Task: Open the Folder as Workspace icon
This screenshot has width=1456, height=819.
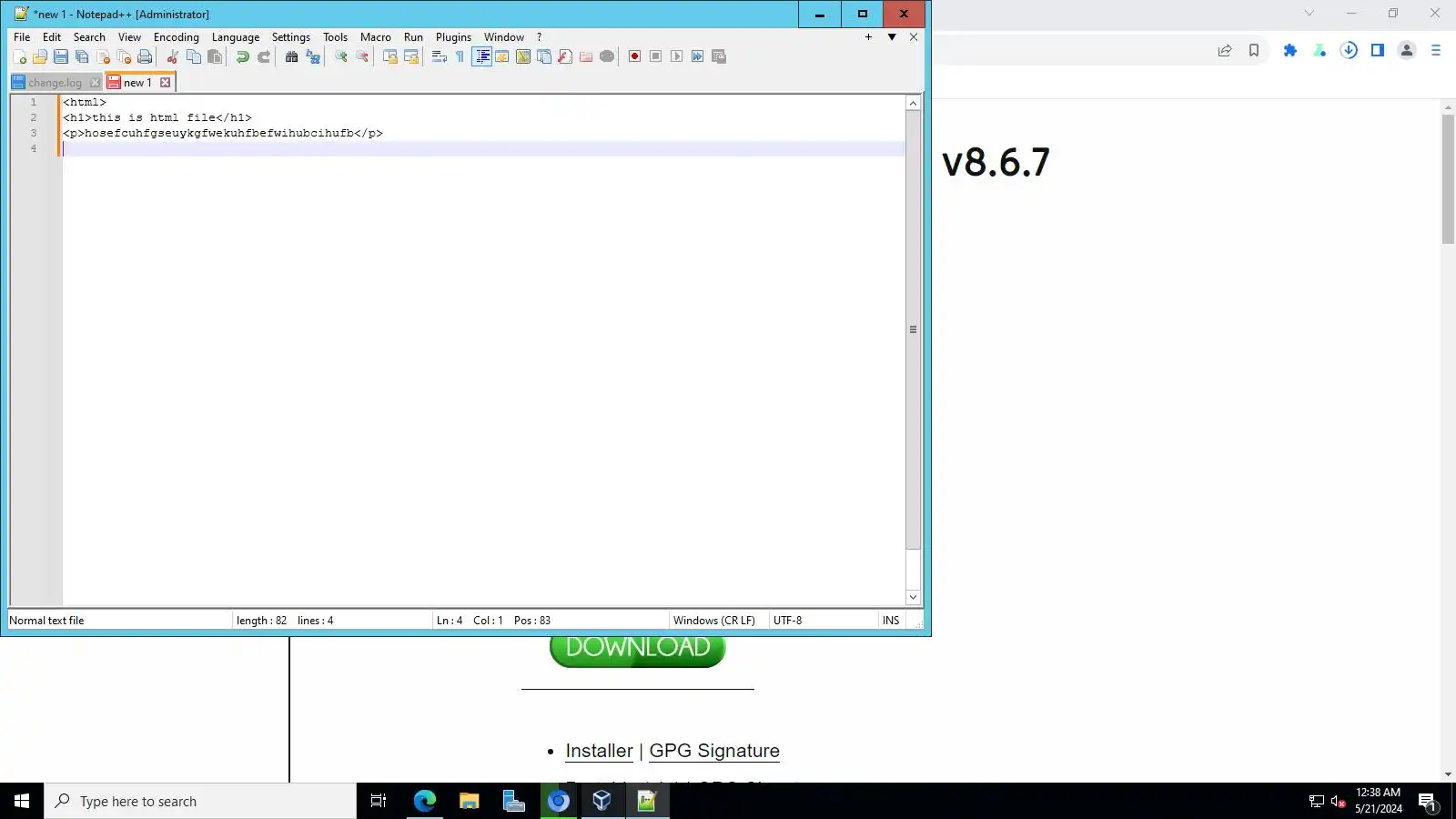Action: (586, 56)
